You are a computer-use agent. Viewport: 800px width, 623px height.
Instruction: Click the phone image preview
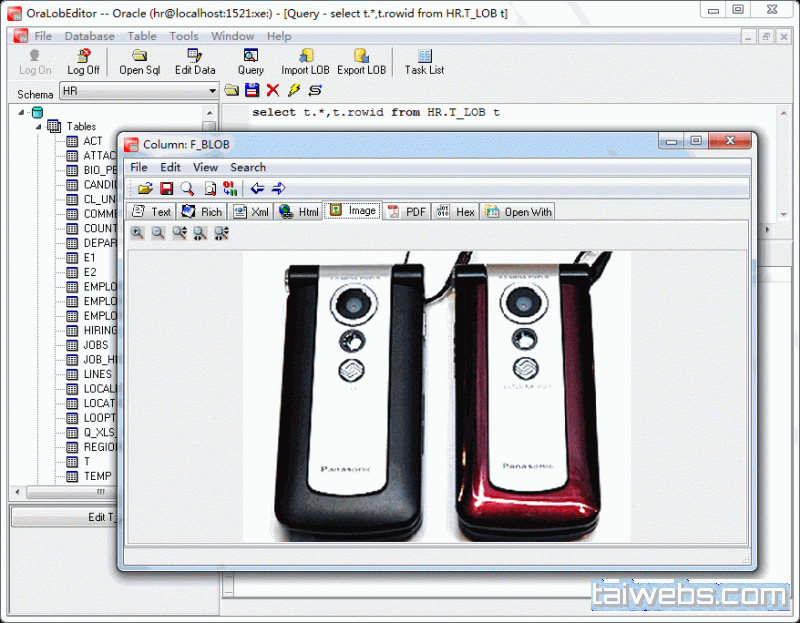436,395
